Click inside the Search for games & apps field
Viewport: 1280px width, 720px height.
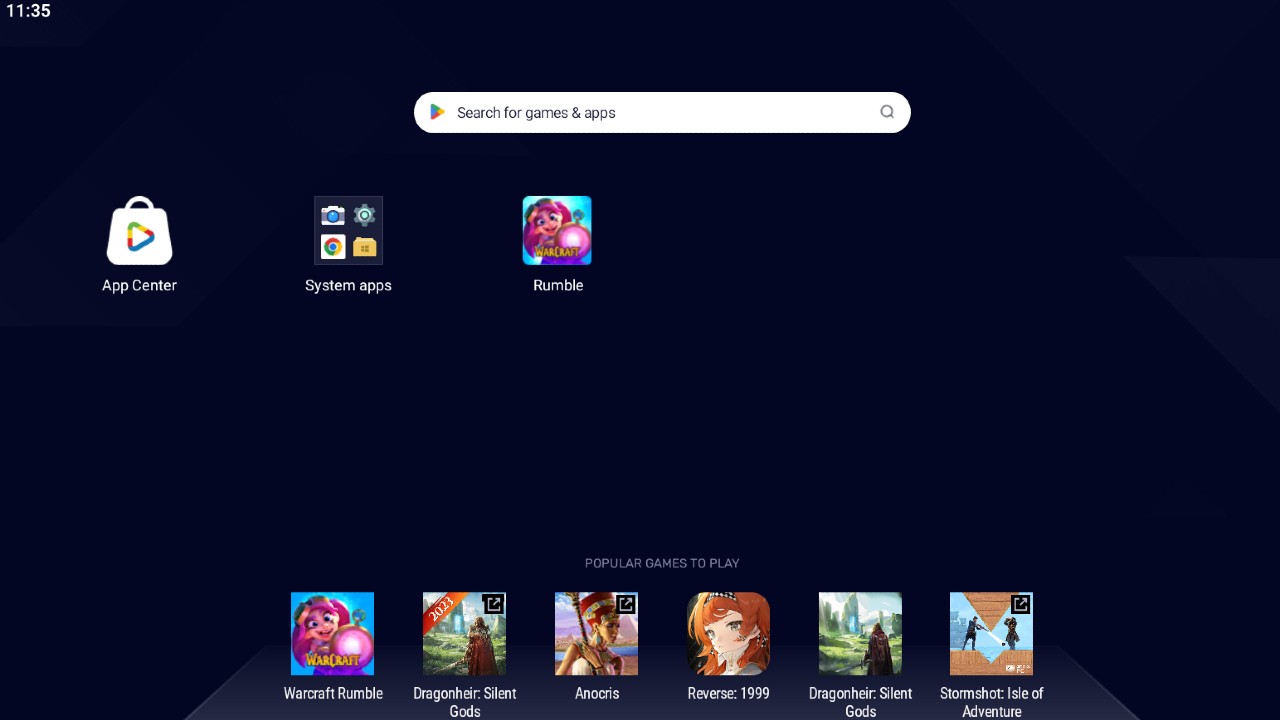(660, 112)
